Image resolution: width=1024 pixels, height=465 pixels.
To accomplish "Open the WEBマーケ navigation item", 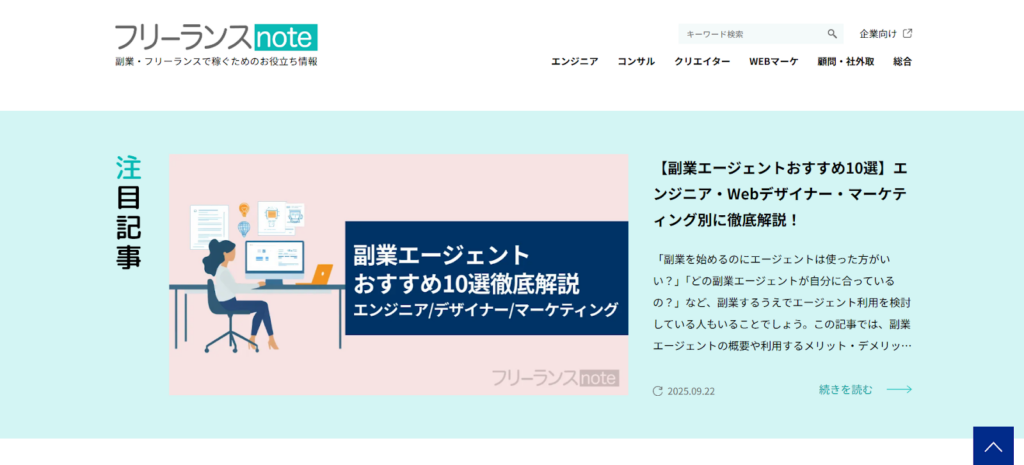I will (774, 62).
